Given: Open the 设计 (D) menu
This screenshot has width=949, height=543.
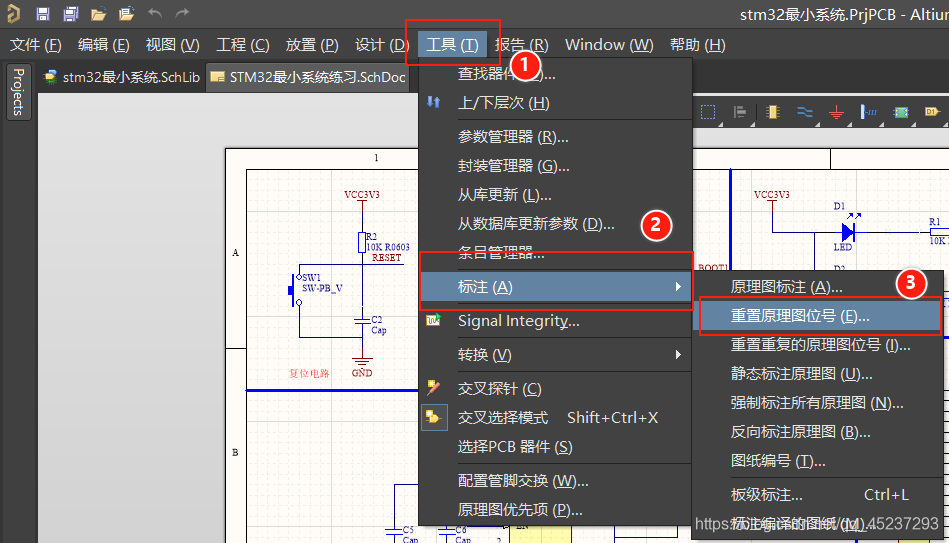Looking at the screenshot, I should click(381, 45).
